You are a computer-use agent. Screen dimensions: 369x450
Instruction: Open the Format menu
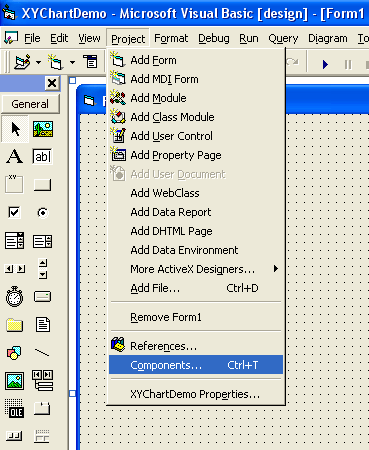(x=171, y=39)
